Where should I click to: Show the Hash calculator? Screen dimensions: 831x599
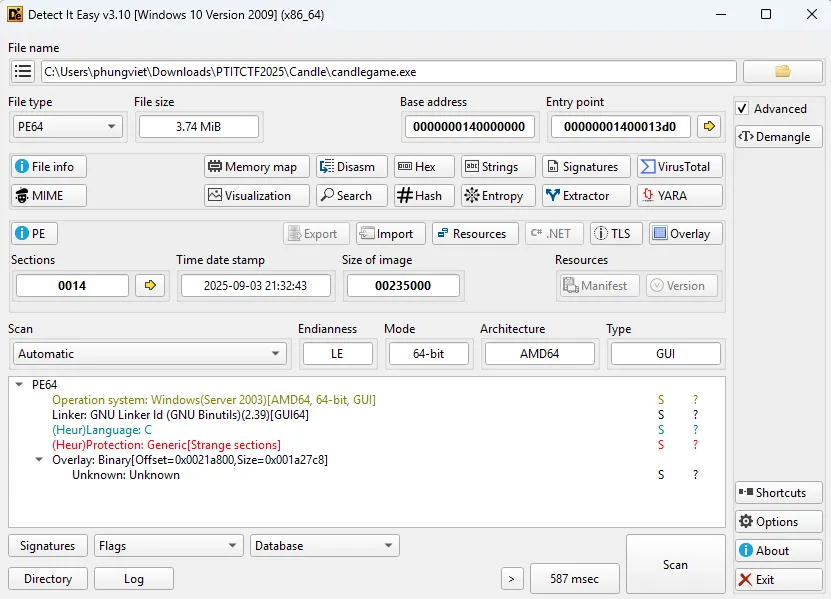419,196
